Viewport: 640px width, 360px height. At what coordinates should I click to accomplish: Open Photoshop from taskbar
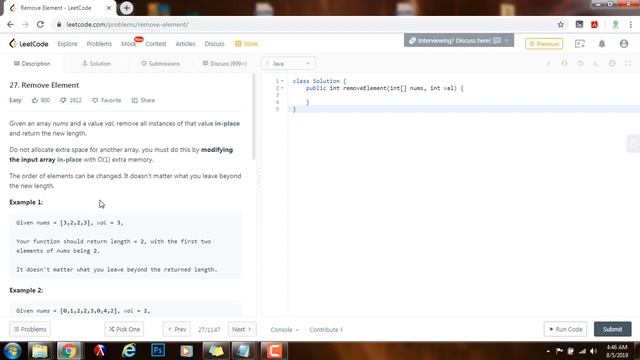158,351
